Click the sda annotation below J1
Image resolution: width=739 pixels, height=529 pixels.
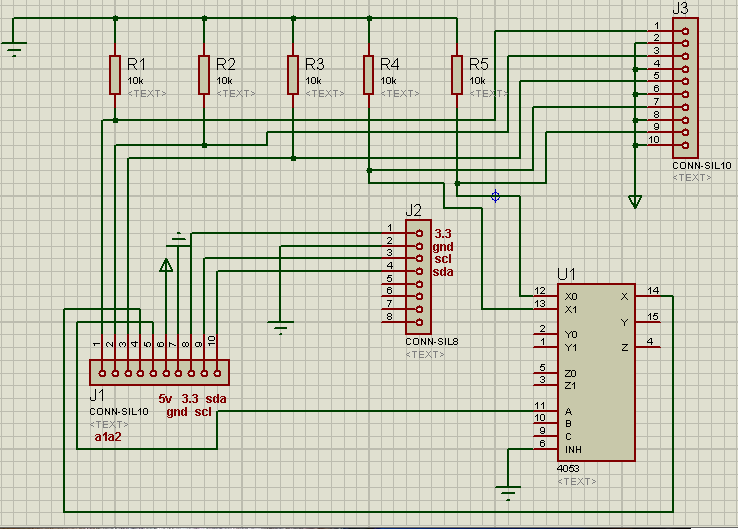click(216, 398)
